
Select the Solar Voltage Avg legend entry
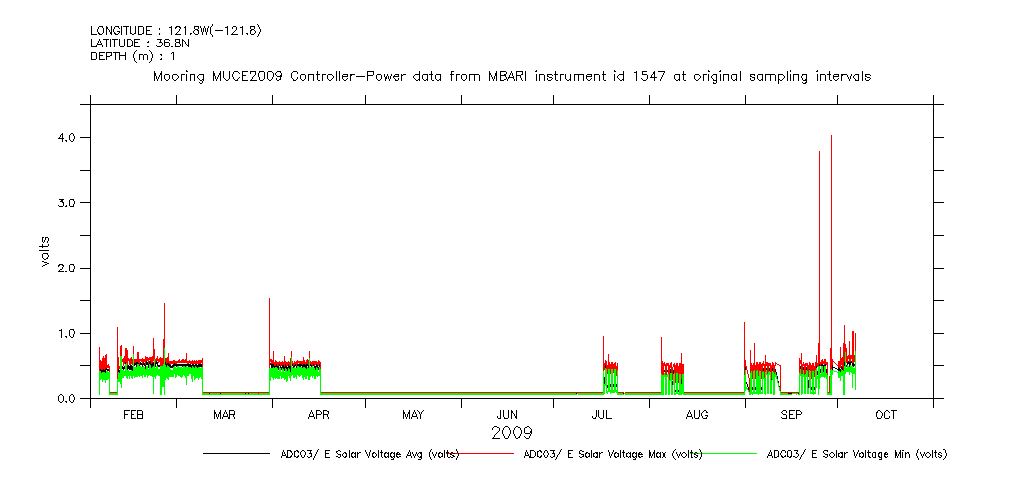point(370,454)
